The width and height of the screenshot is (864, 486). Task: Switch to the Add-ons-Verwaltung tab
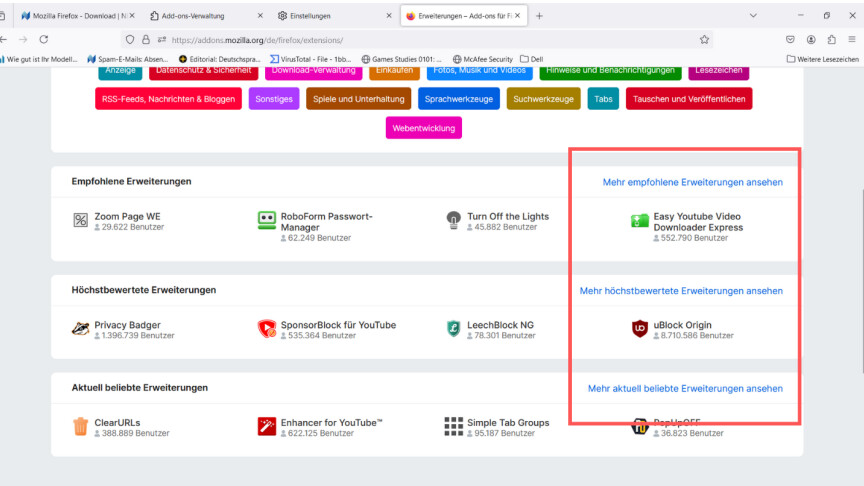[x=206, y=16]
